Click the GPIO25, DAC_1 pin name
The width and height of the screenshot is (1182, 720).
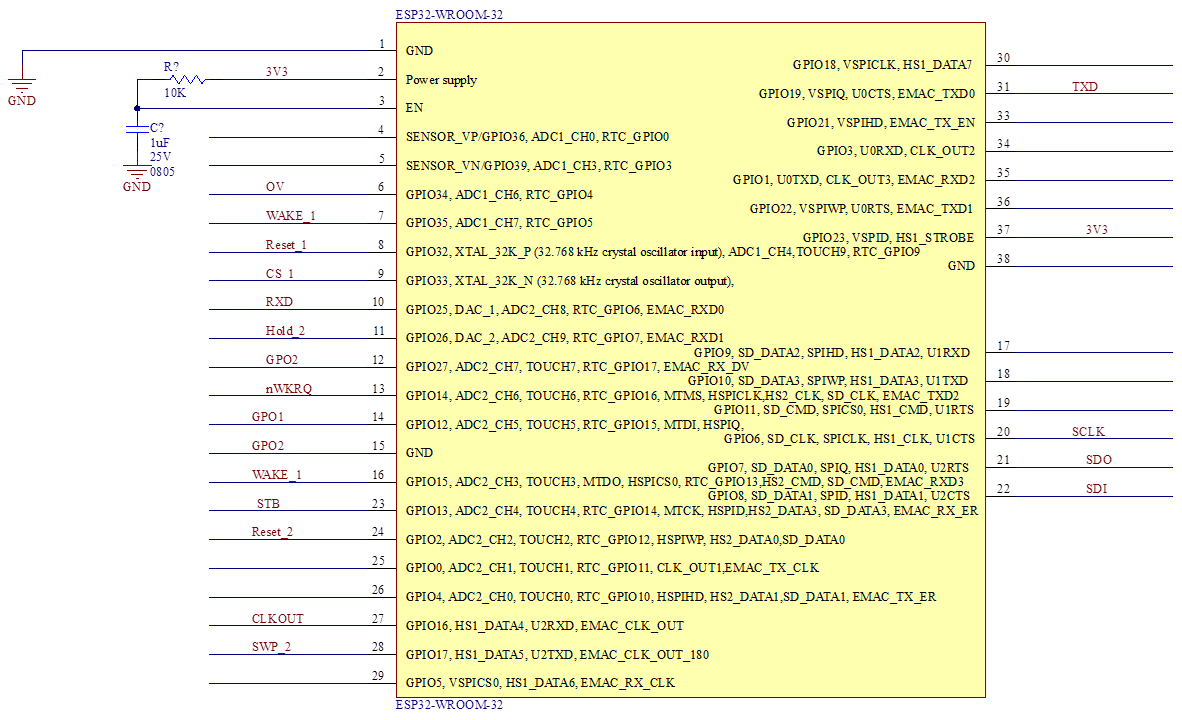(x=565, y=310)
